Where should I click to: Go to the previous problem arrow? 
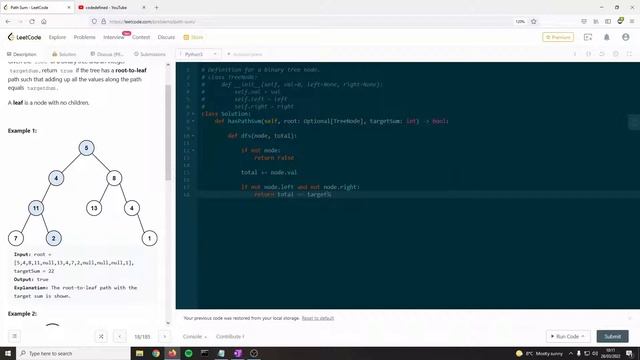coord(120,336)
